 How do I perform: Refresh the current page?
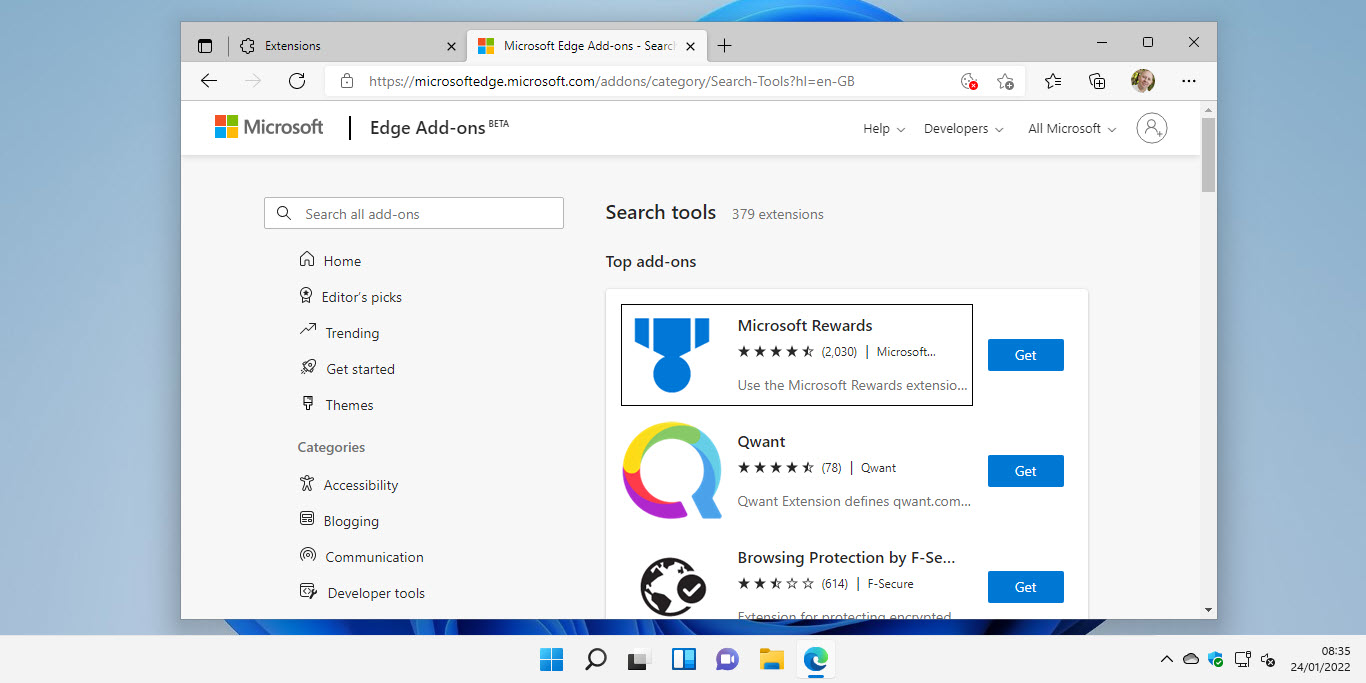(297, 81)
